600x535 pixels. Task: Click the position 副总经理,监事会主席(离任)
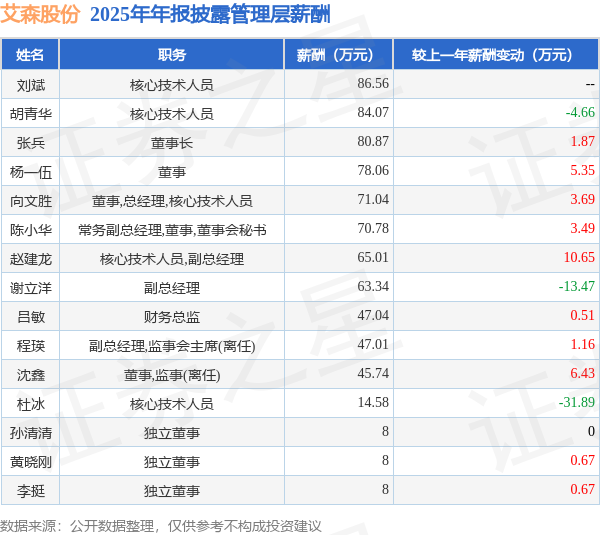172,346
